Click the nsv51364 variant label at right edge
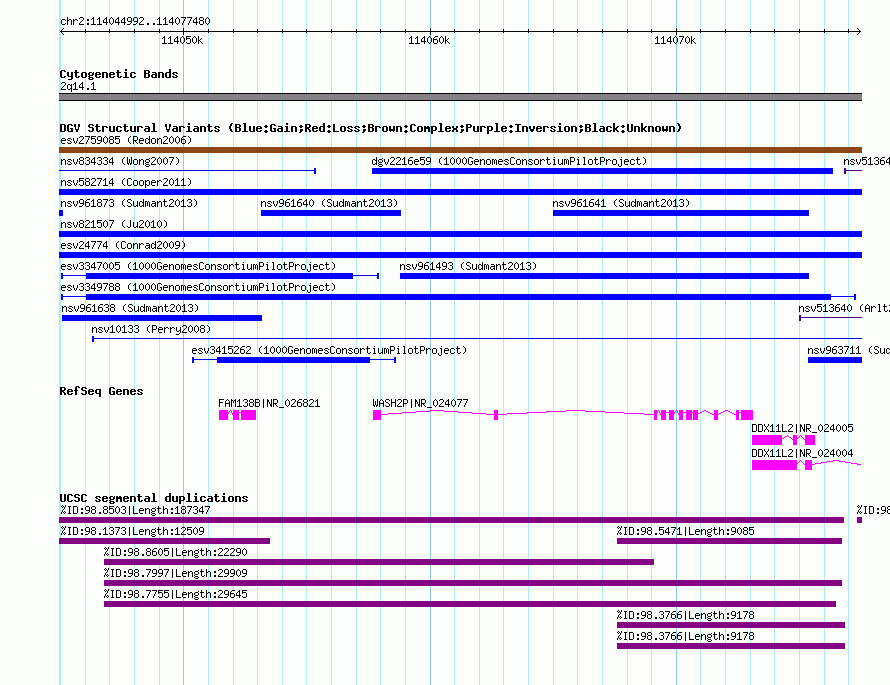The width and height of the screenshot is (890, 685). [x=866, y=161]
